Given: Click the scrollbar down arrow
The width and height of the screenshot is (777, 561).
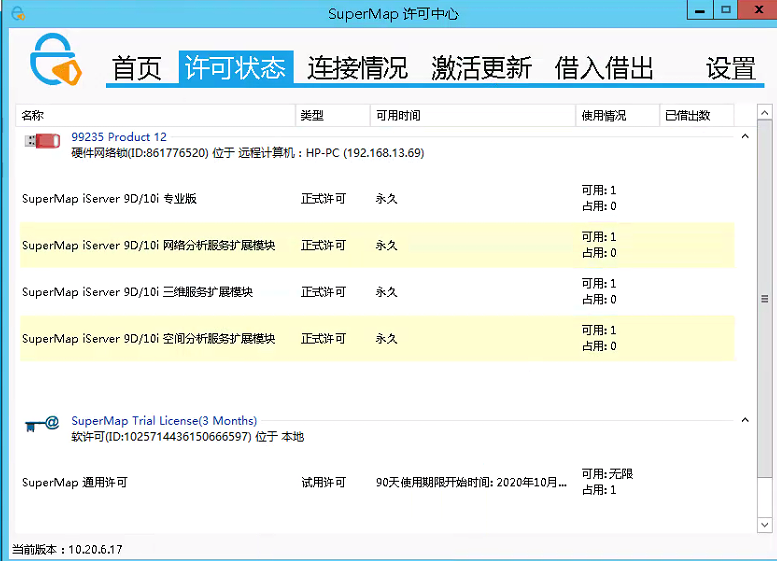Looking at the screenshot, I should click(x=765, y=525).
